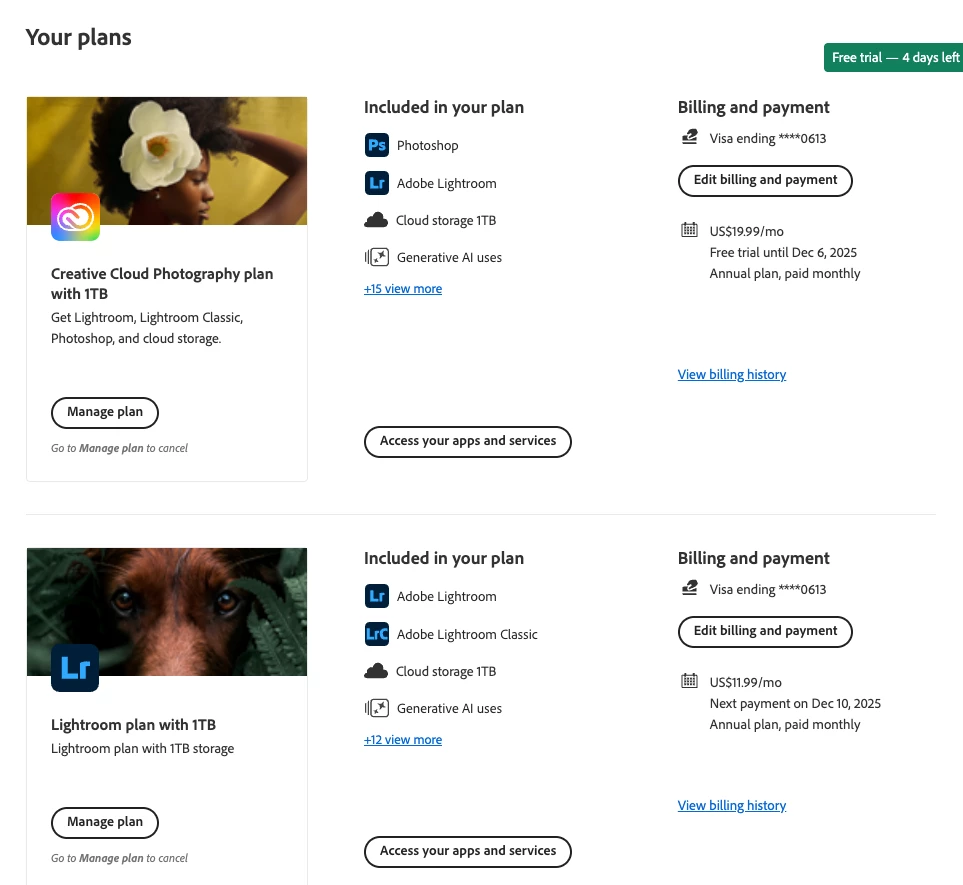Expand the +12 view more list
Screen dimensions: 963x885
click(x=403, y=739)
